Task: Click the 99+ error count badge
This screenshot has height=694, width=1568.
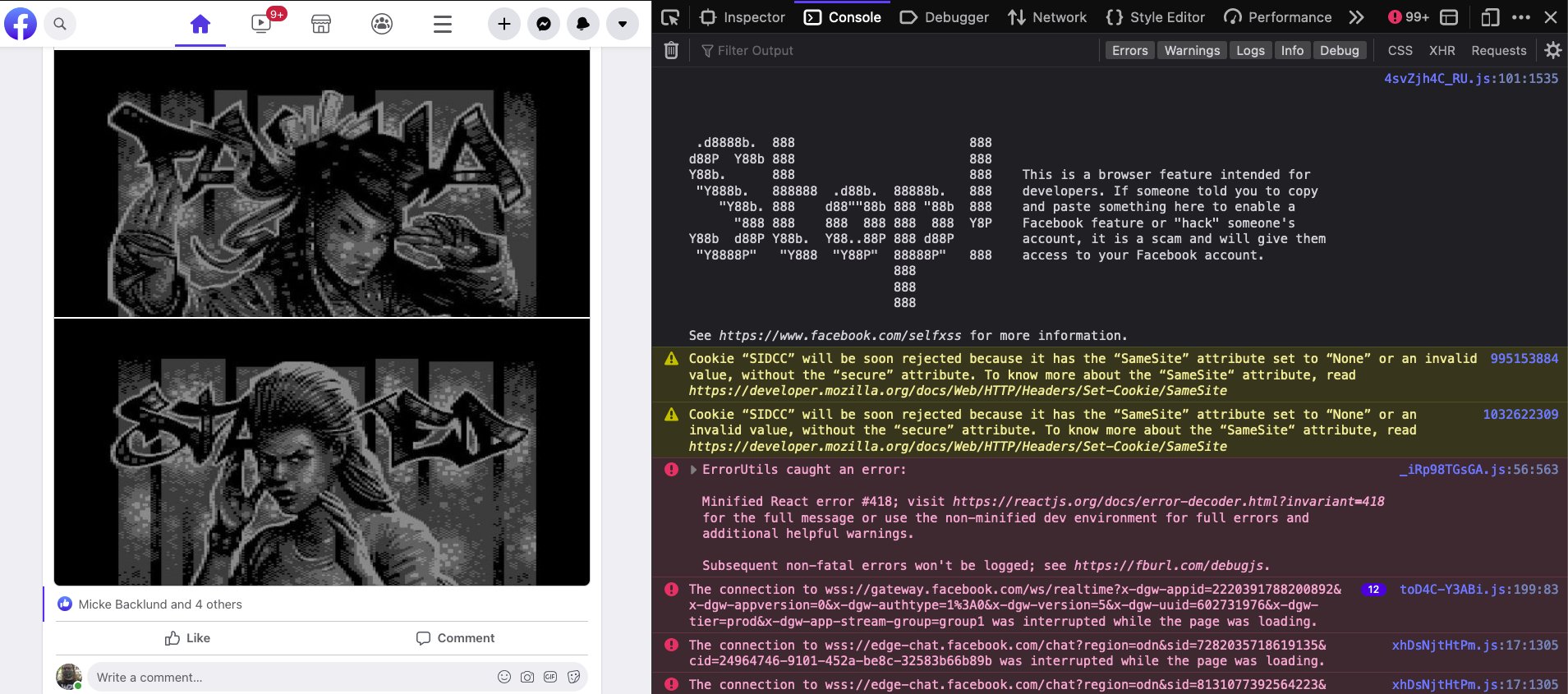Action: click(x=1408, y=17)
